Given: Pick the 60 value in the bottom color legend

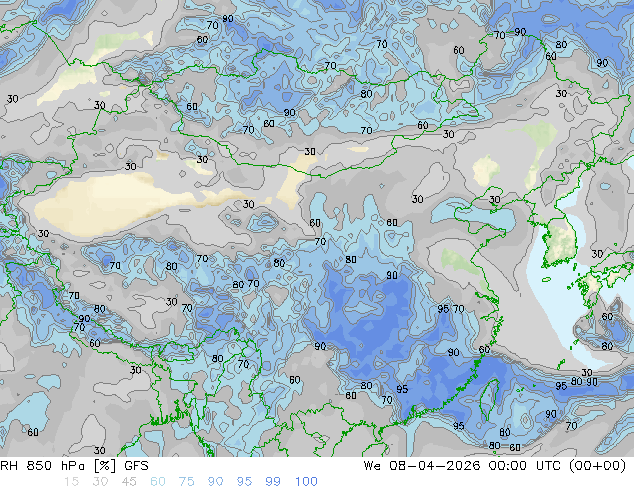Looking at the screenshot, I should [158, 482].
